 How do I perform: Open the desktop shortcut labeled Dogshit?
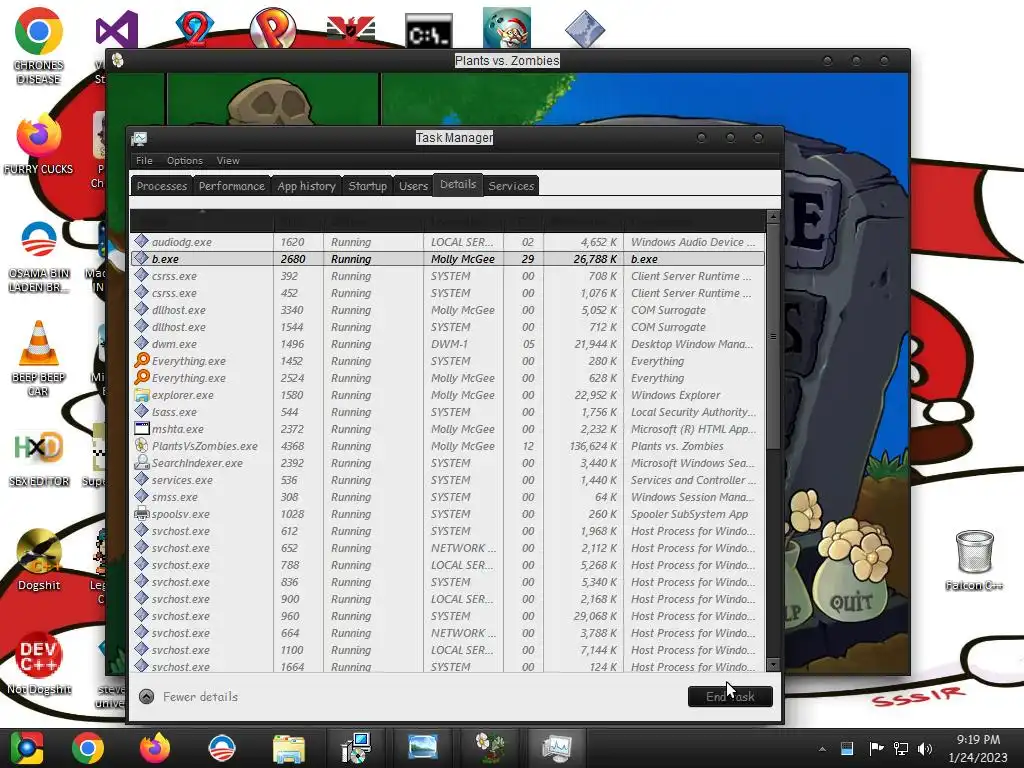(x=39, y=559)
